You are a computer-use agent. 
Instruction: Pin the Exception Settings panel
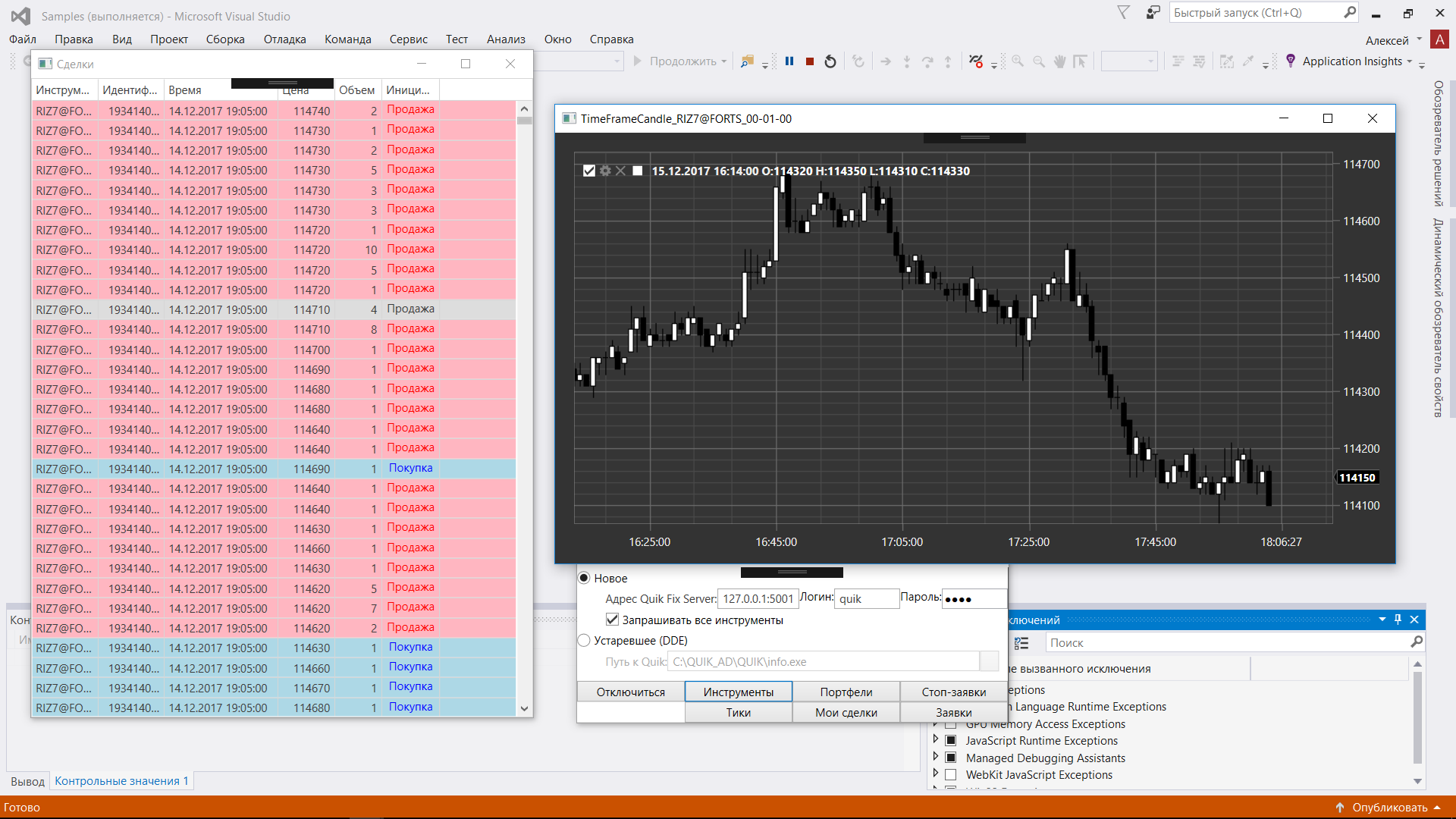tap(1398, 619)
